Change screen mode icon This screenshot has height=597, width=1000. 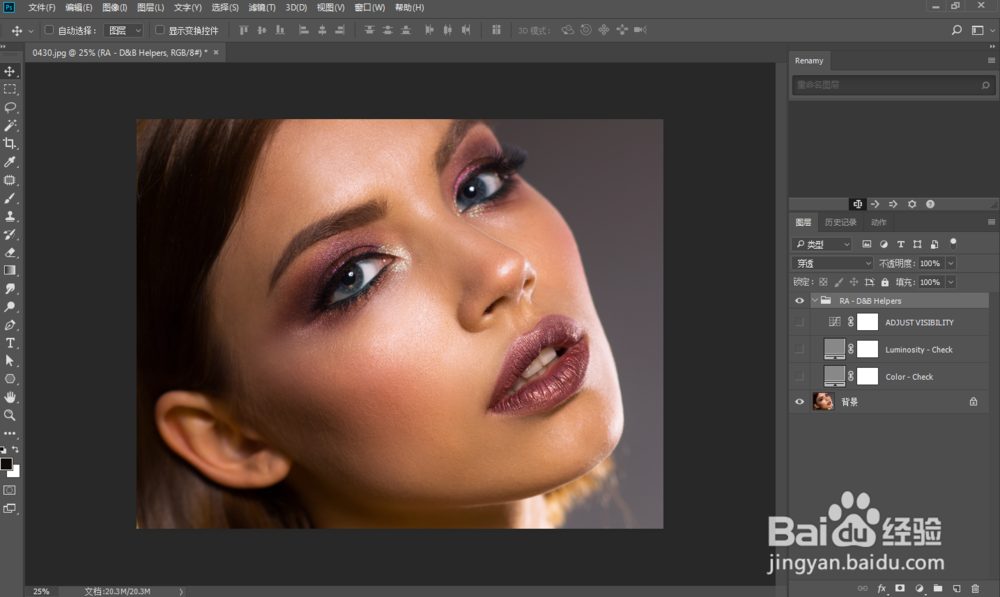tap(10, 508)
